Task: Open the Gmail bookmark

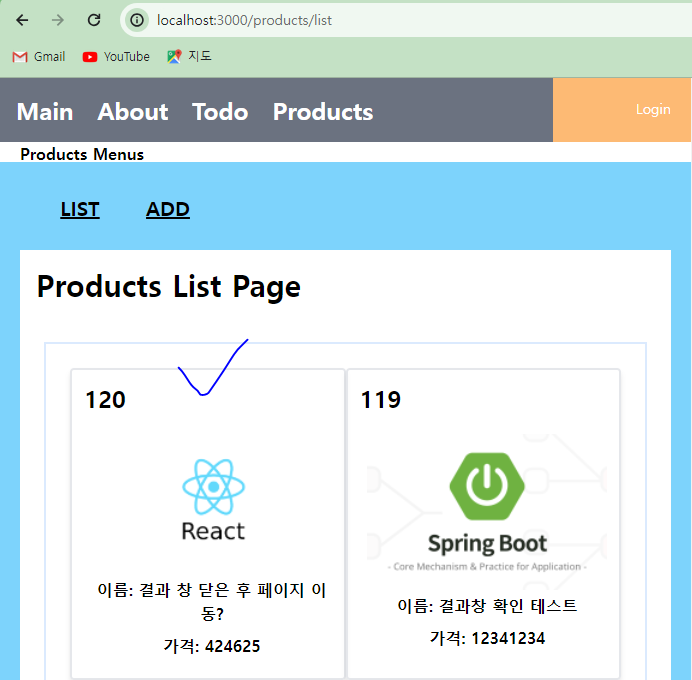Action: pos(39,56)
